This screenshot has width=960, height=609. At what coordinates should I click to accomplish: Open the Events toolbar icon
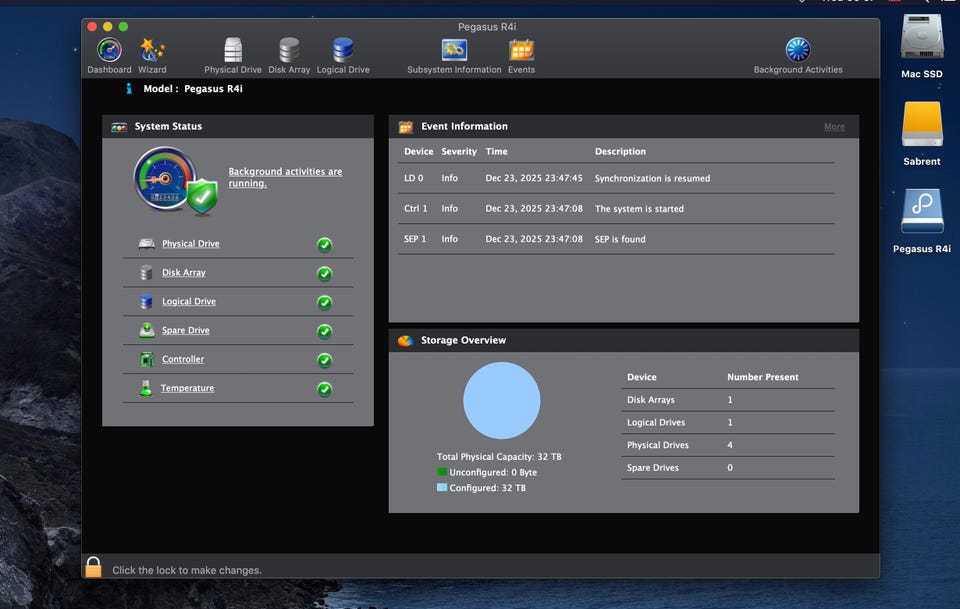pos(521,52)
